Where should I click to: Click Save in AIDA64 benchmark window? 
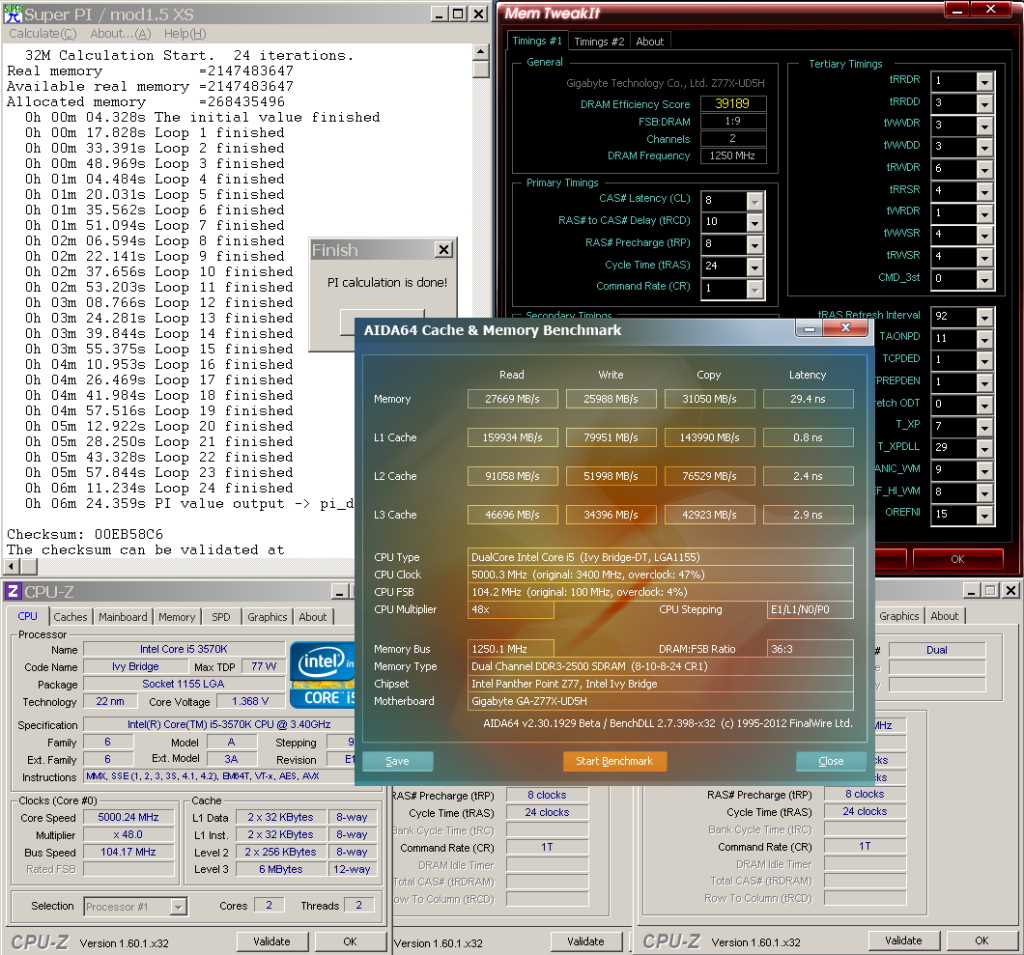tap(397, 761)
